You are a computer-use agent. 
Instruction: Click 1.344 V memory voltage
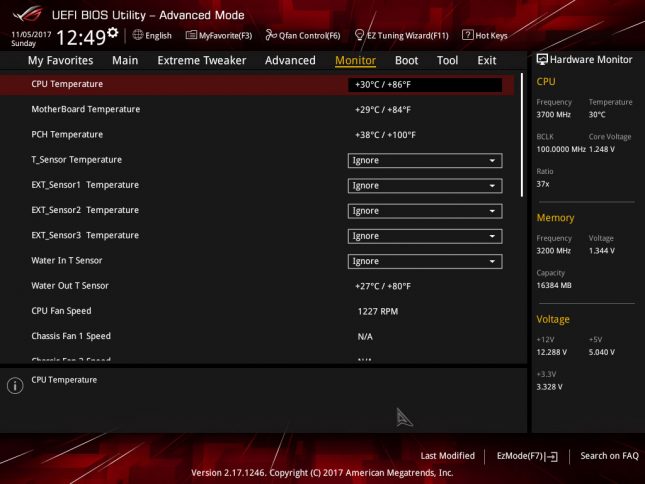pos(601,251)
